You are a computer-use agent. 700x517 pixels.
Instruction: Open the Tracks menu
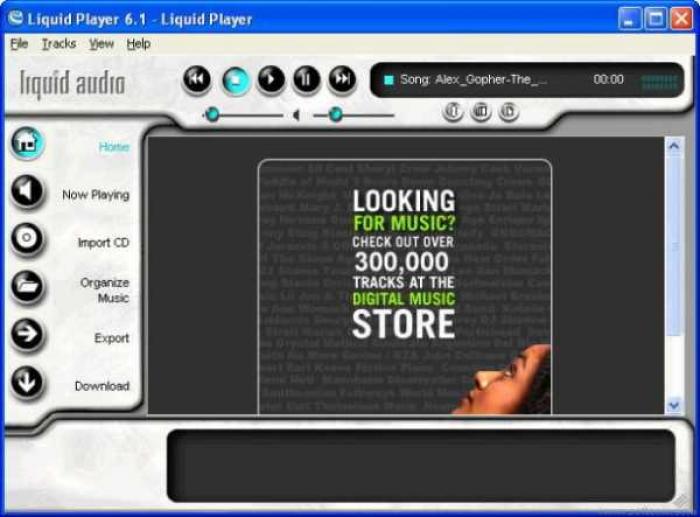click(x=58, y=44)
